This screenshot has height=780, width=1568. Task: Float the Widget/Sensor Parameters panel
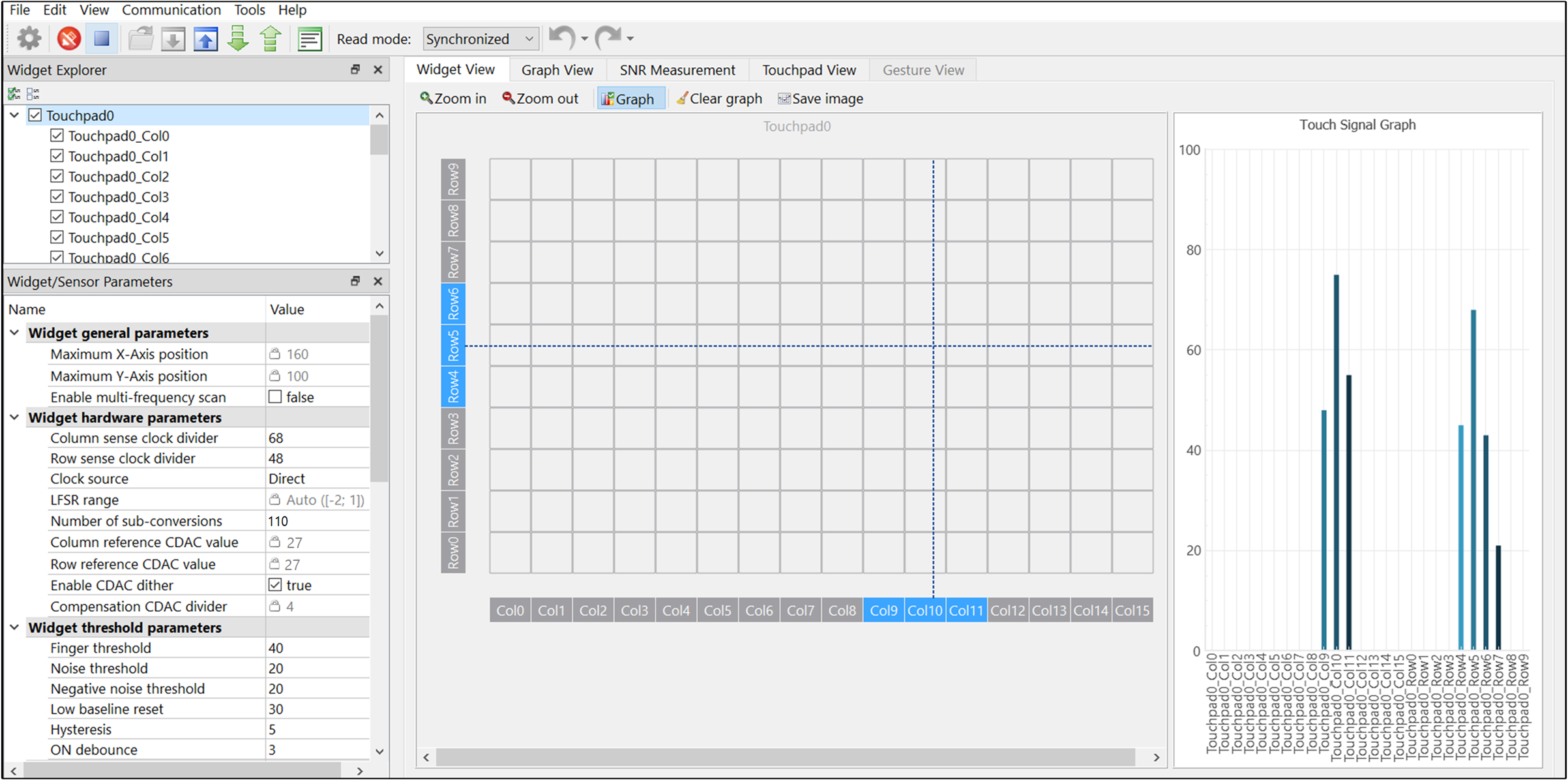(355, 281)
